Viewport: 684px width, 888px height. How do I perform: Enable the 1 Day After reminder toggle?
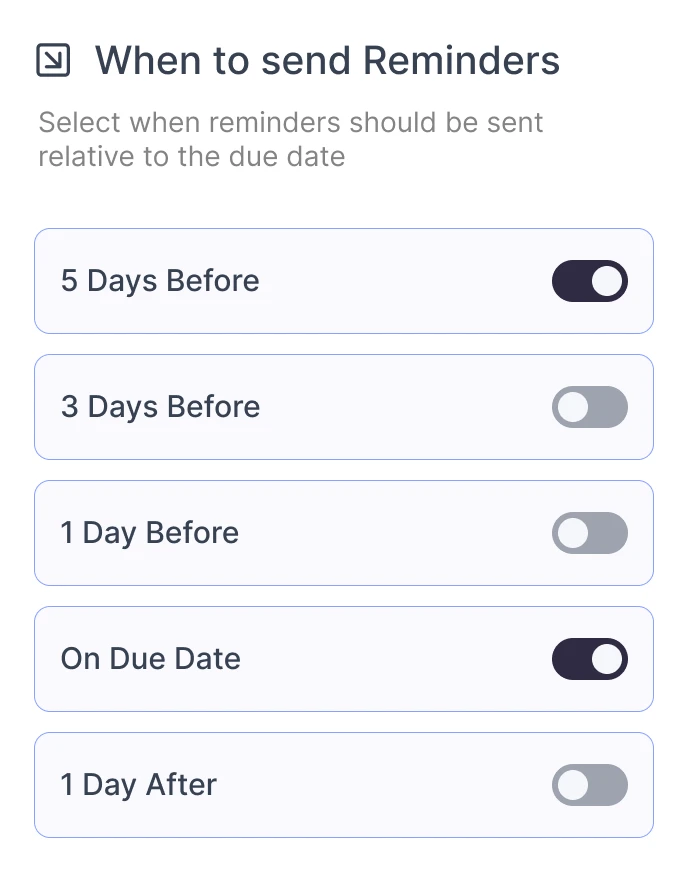click(x=589, y=785)
